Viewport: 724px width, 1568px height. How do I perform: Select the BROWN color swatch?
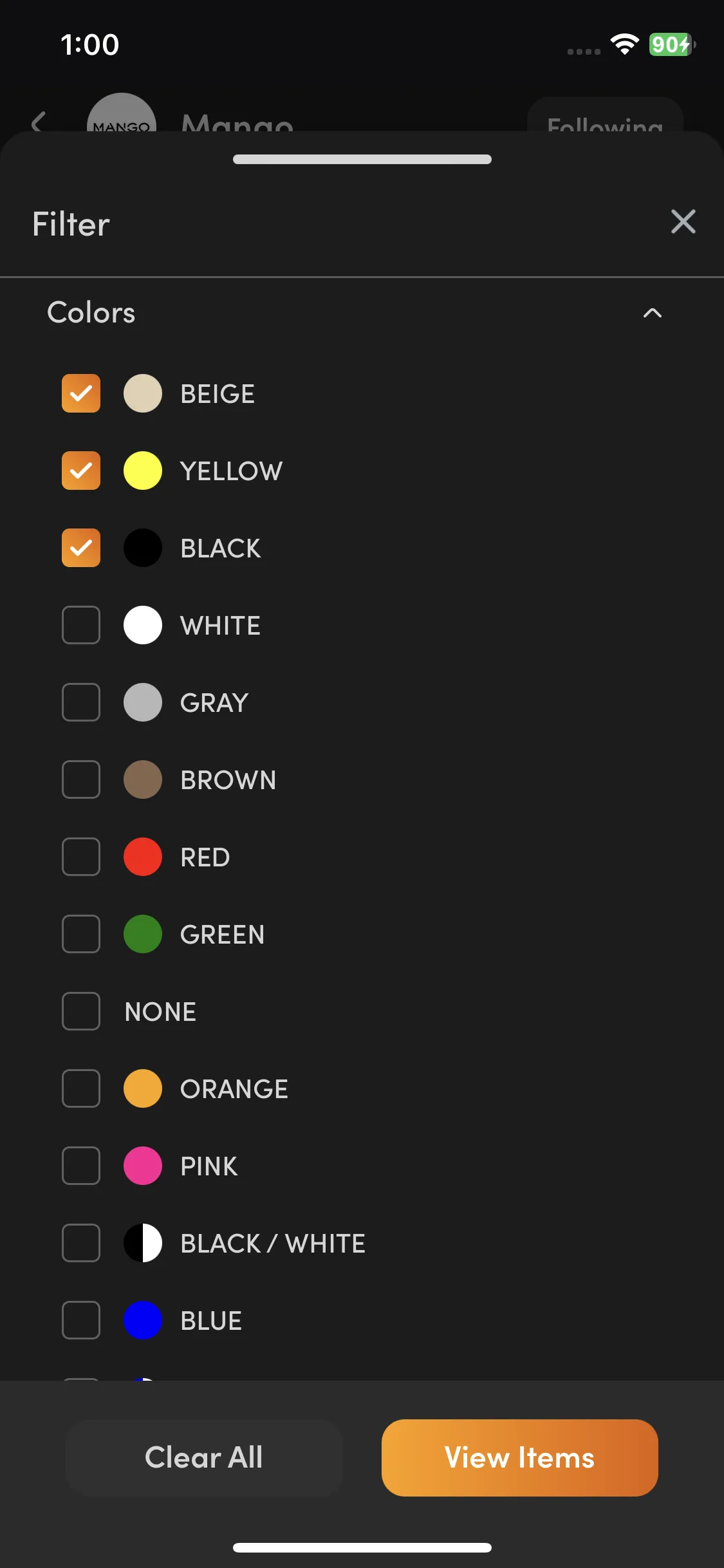coord(143,779)
